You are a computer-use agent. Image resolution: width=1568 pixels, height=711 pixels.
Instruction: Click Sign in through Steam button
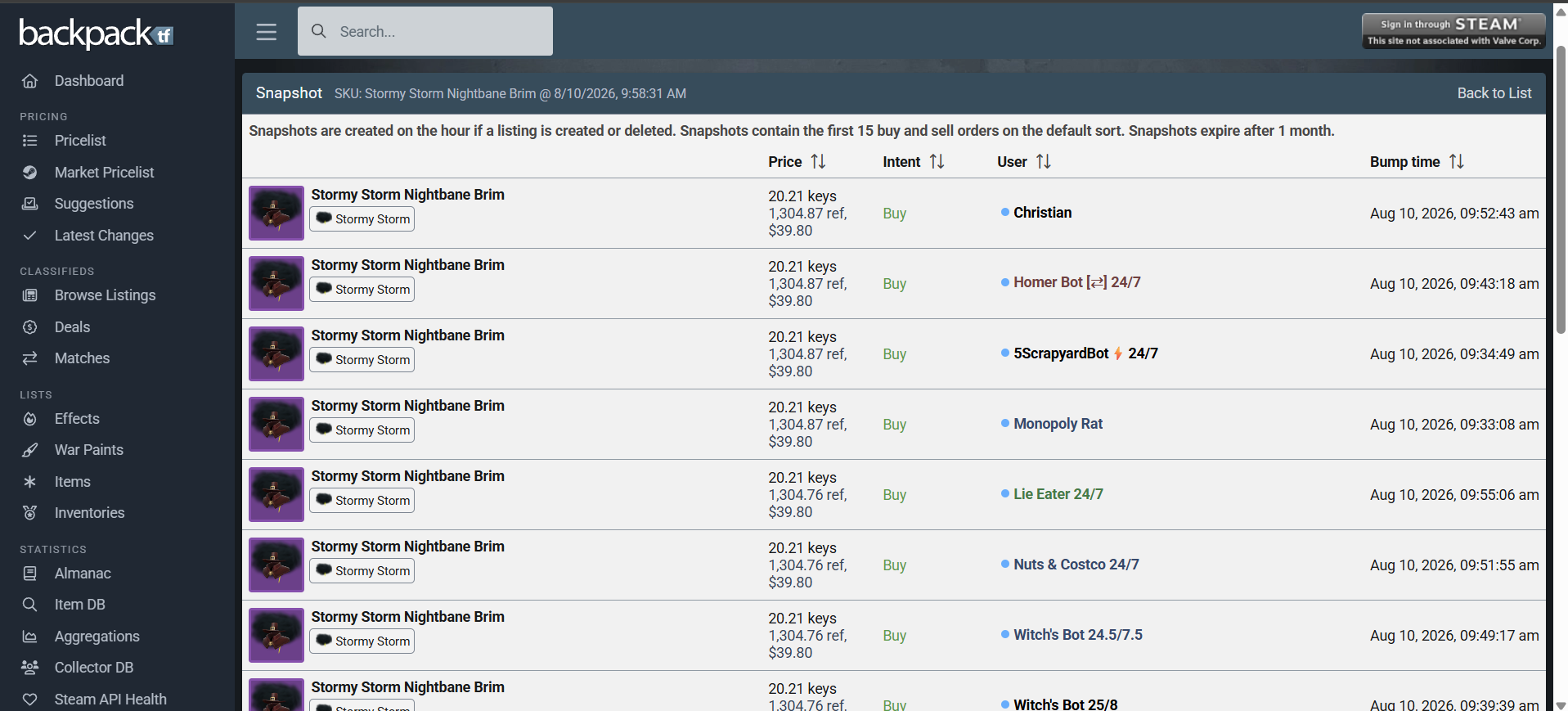click(x=1453, y=31)
